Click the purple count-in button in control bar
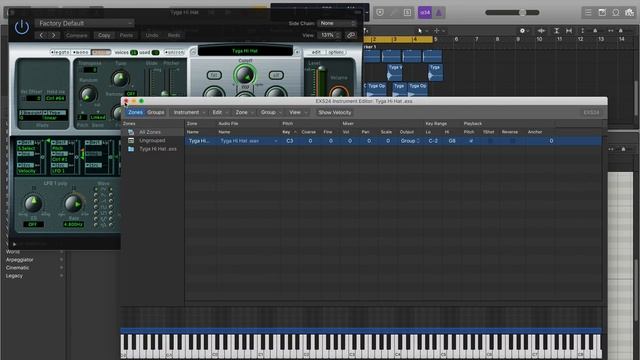The height and width of the screenshot is (360, 640). (425, 13)
